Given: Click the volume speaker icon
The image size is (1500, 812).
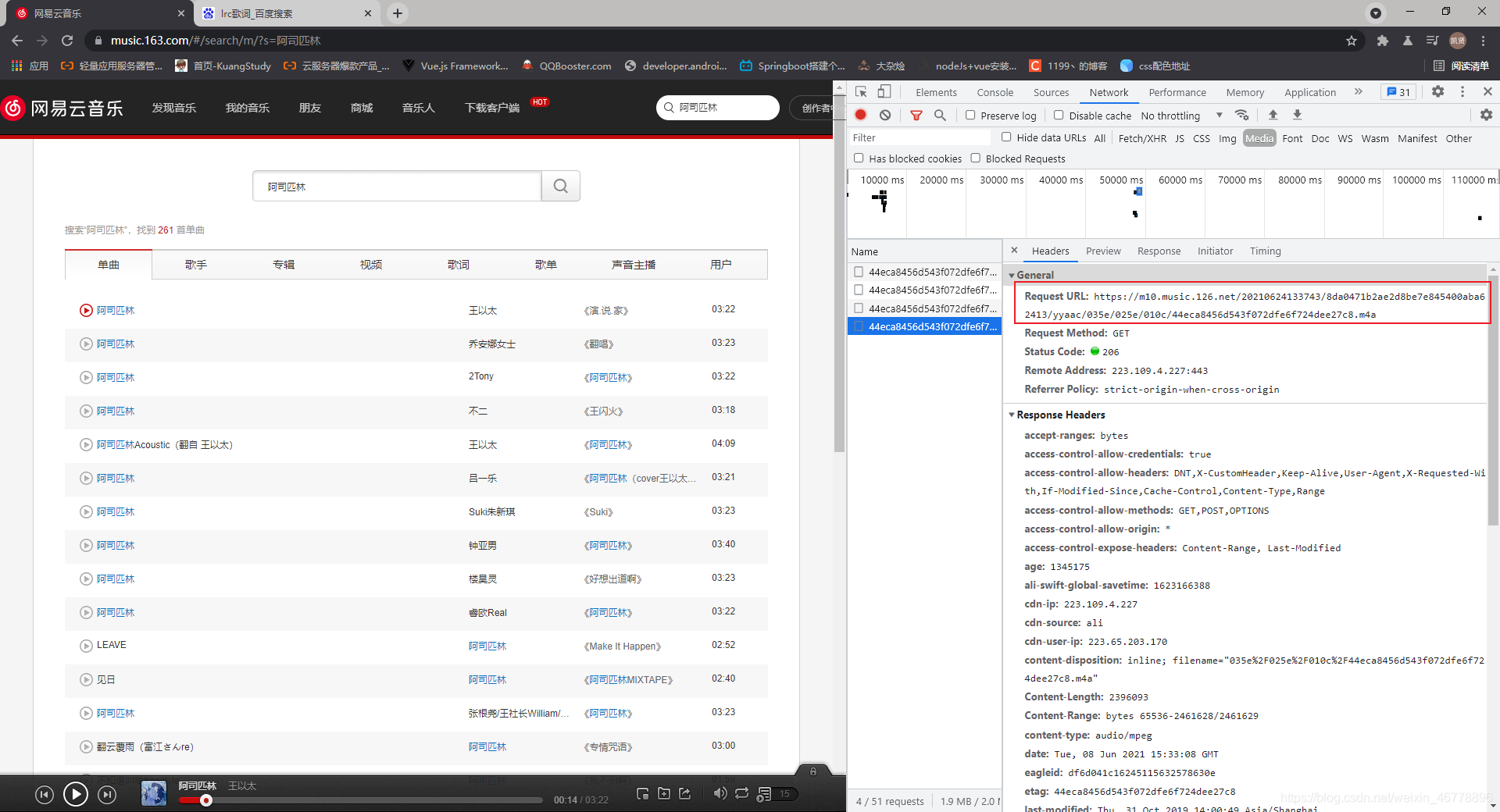Looking at the screenshot, I should coord(720,794).
